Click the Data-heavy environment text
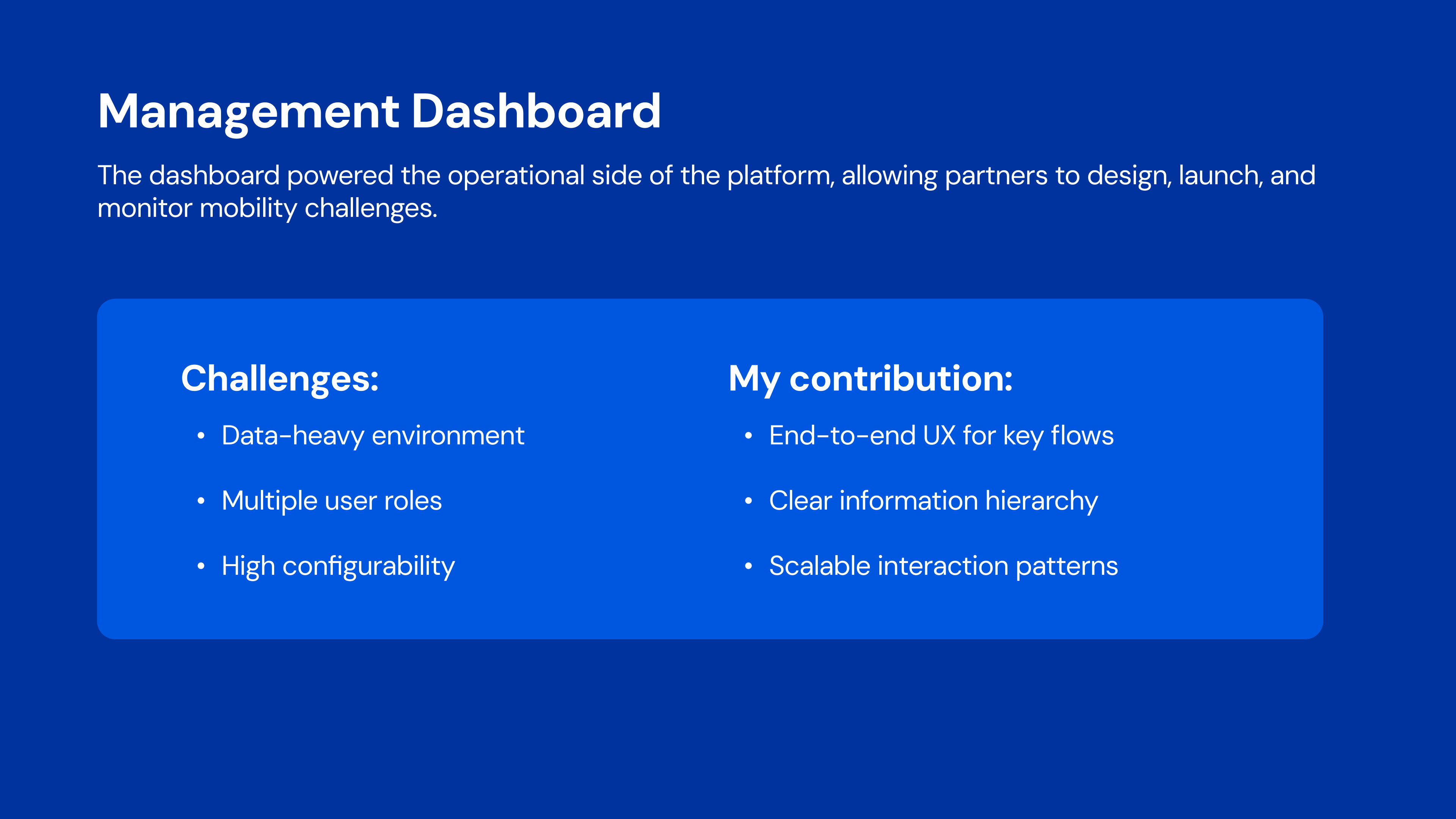The image size is (1456, 819). (372, 436)
